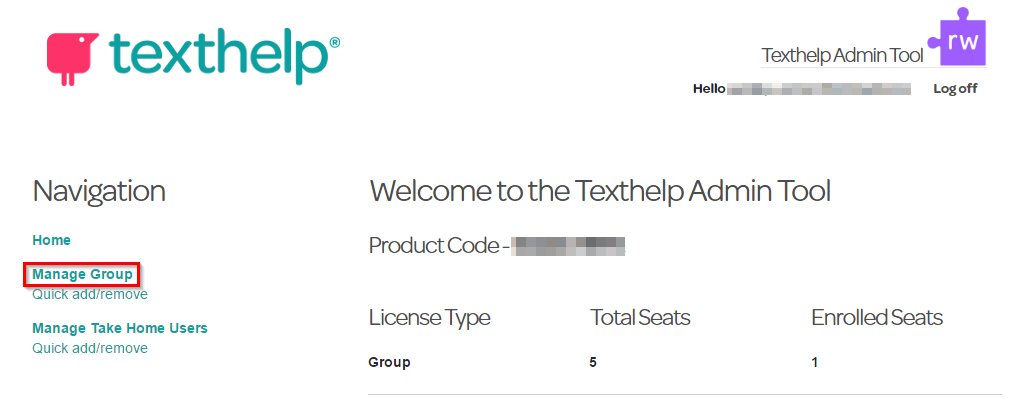Click the pink bird Texthelp logo icon
1025x403 pixels.
click(71, 59)
